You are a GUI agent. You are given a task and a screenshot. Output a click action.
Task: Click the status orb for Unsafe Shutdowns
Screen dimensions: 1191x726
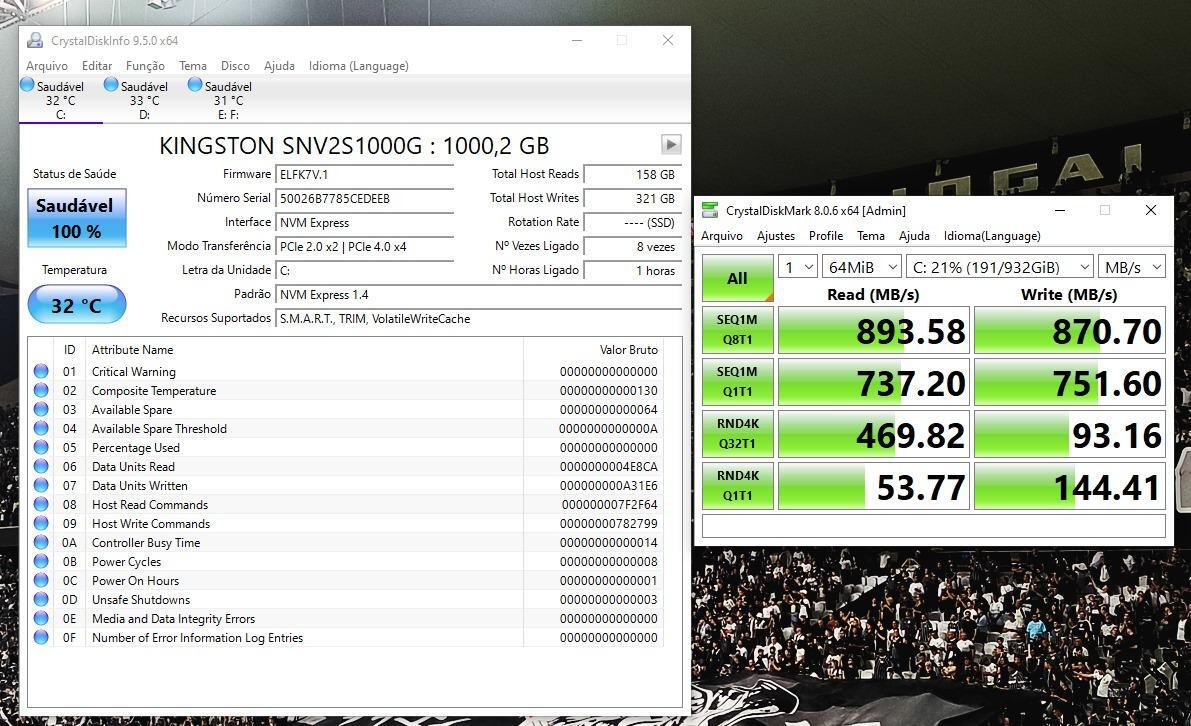pyautogui.click(x=41, y=599)
